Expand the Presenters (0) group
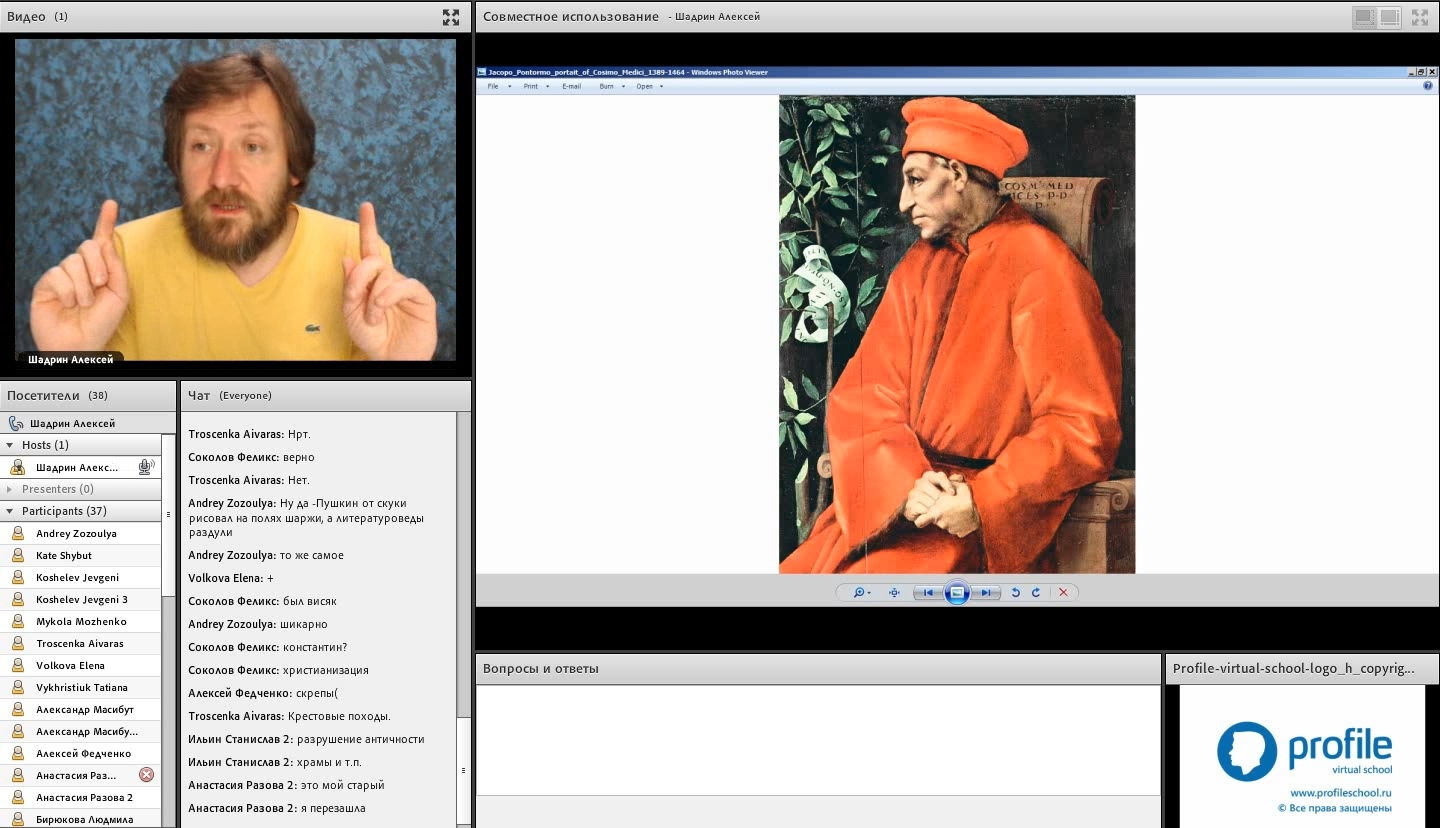The width and height of the screenshot is (1440, 828). tap(10, 489)
